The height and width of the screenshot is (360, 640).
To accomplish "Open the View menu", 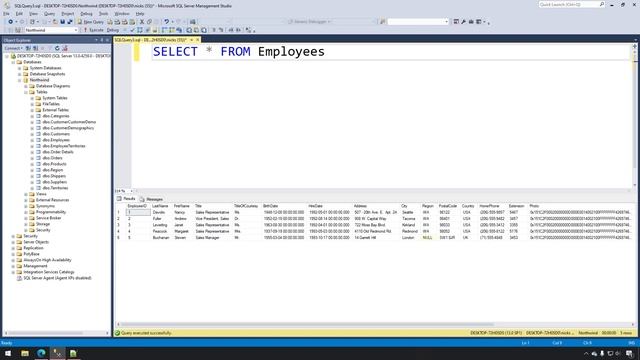I will point(33,13).
